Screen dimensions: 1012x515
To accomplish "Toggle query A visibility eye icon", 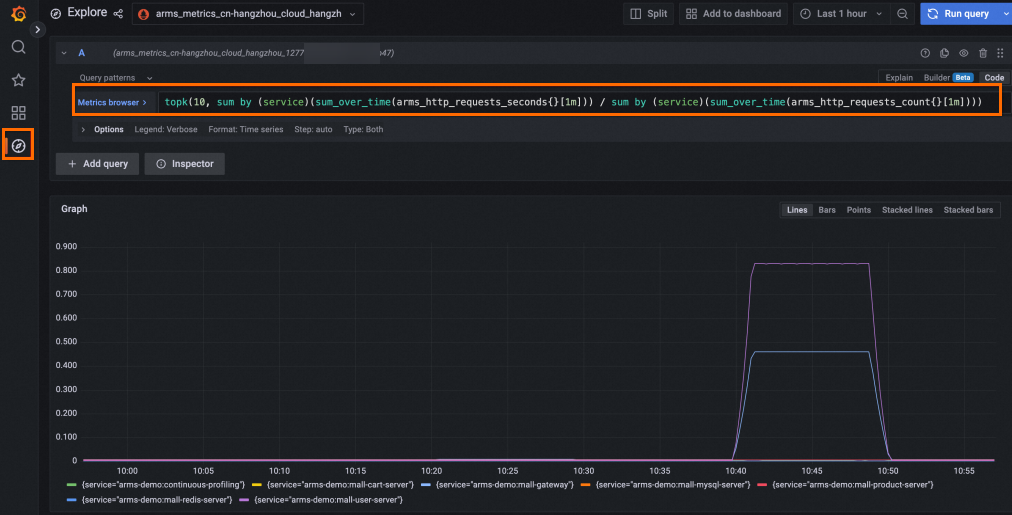I will click(964, 53).
